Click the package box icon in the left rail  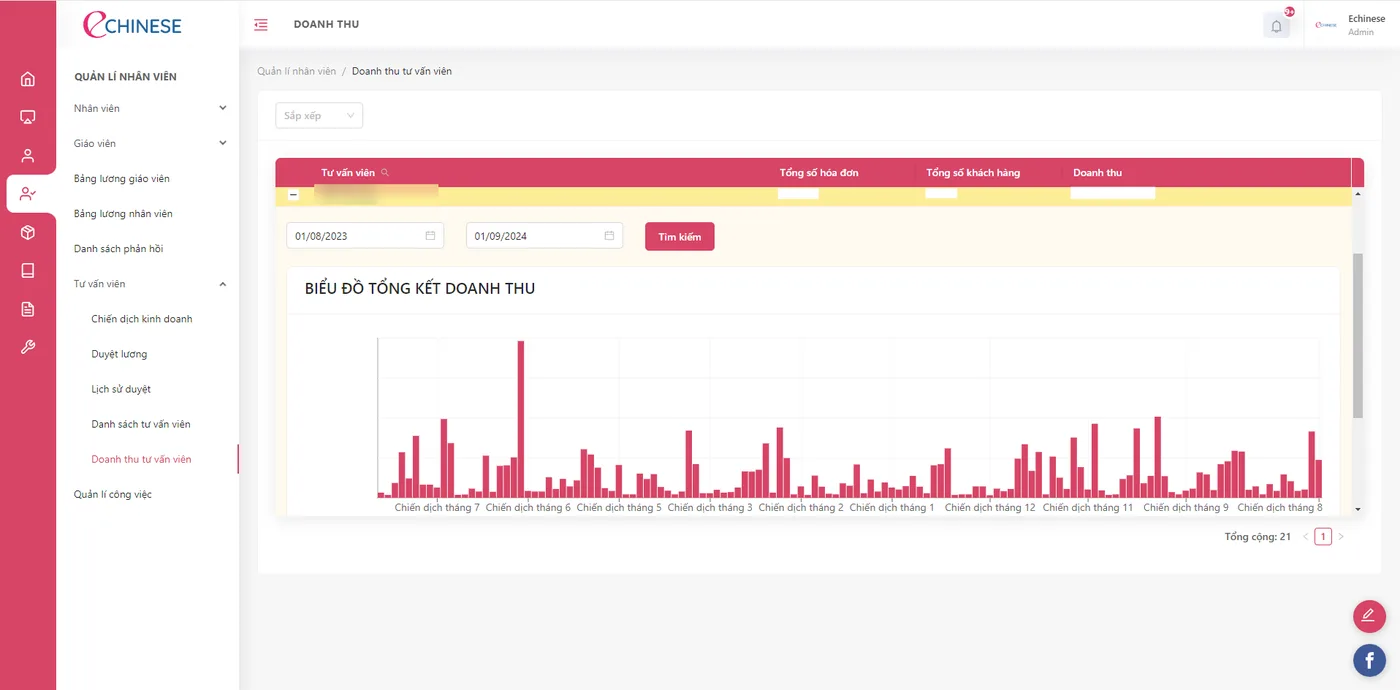[28, 232]
